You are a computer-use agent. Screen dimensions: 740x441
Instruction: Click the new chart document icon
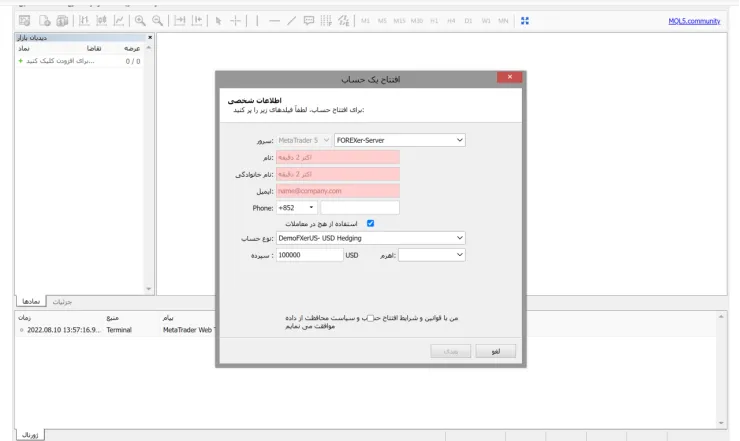44,21
